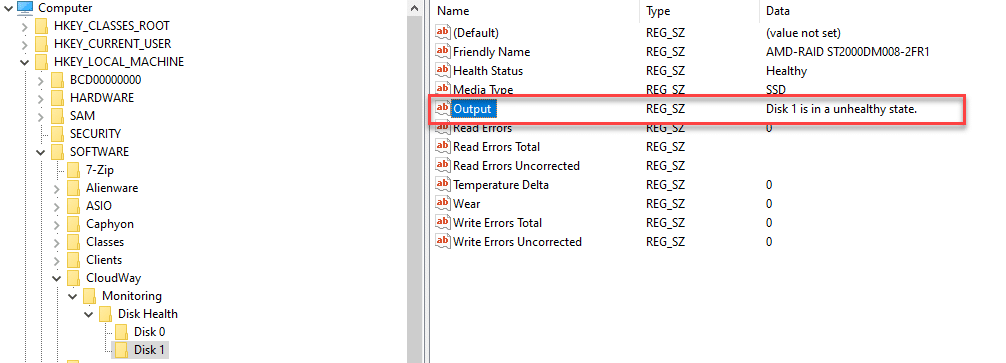Click the (Default) value icon
1006x363 pixels.
443,33
